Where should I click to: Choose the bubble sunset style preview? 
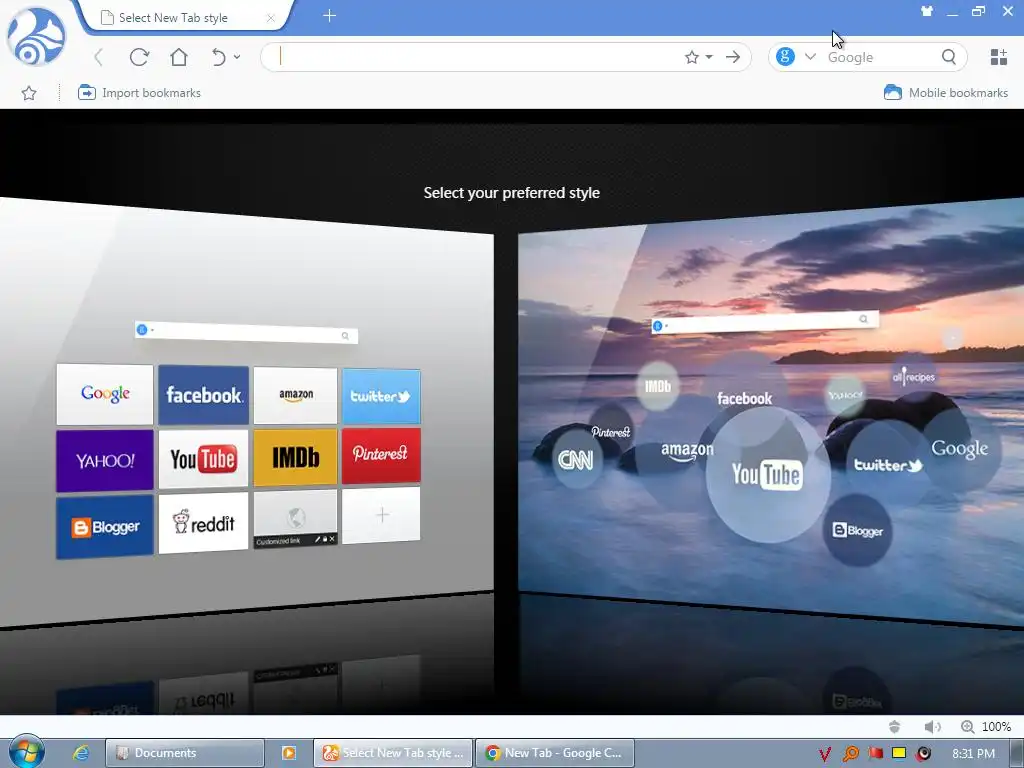click(x=771, y=411)
